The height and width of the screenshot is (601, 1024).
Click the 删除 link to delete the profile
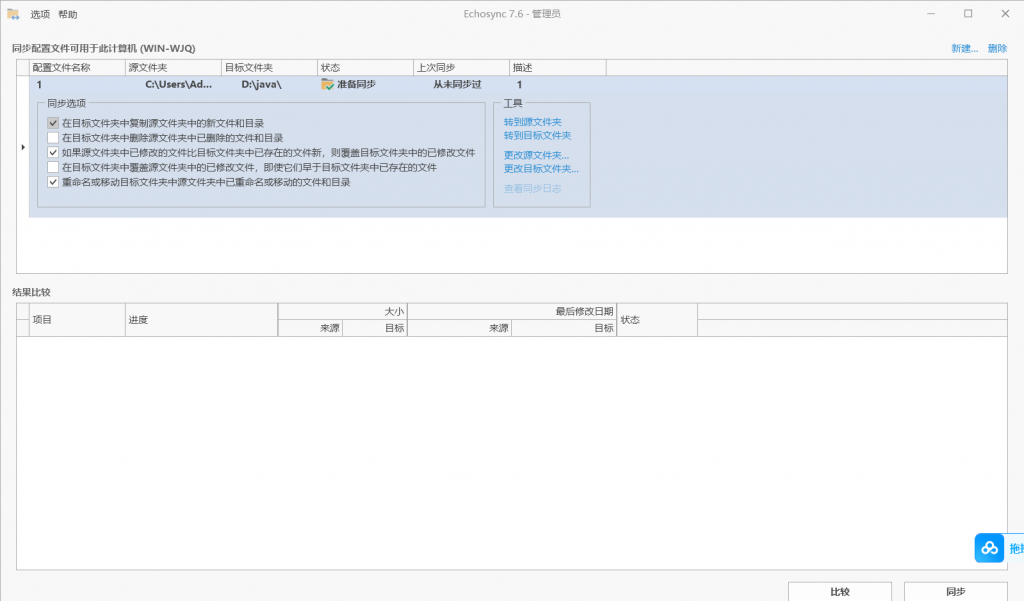point(996,47)
